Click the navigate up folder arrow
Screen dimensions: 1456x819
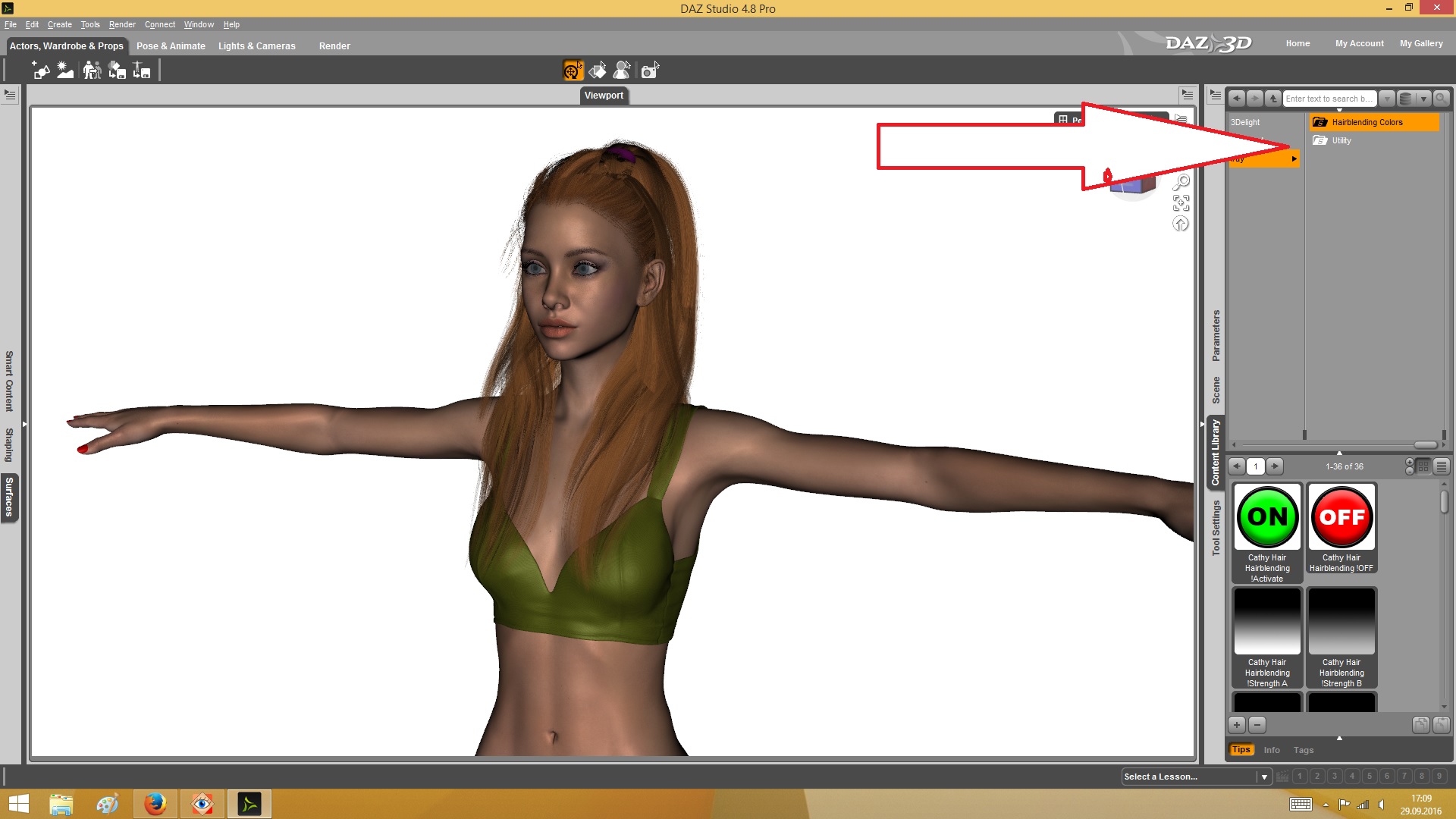(x=1272, y=99)
